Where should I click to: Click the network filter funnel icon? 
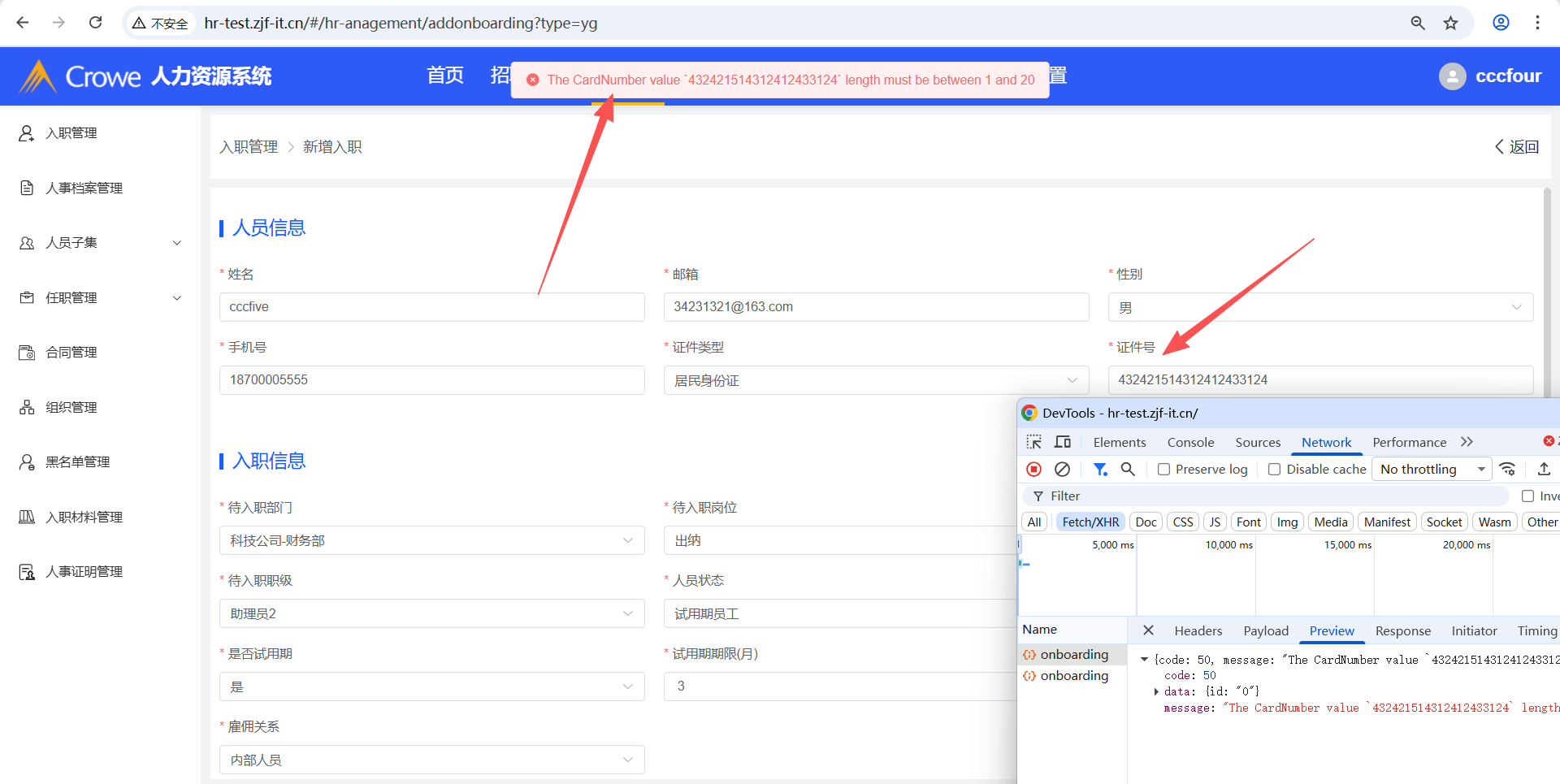tap(1100, 470)
